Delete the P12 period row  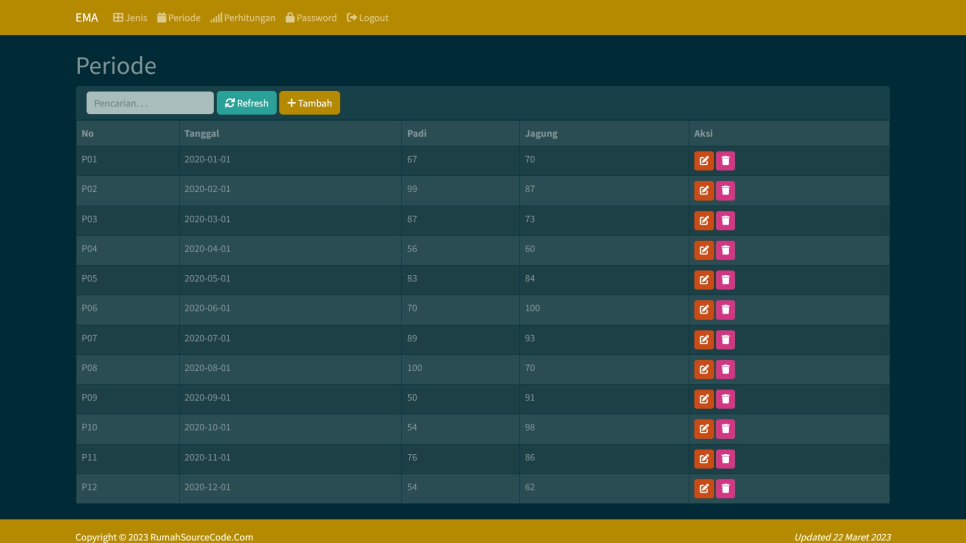coord(725,489)
